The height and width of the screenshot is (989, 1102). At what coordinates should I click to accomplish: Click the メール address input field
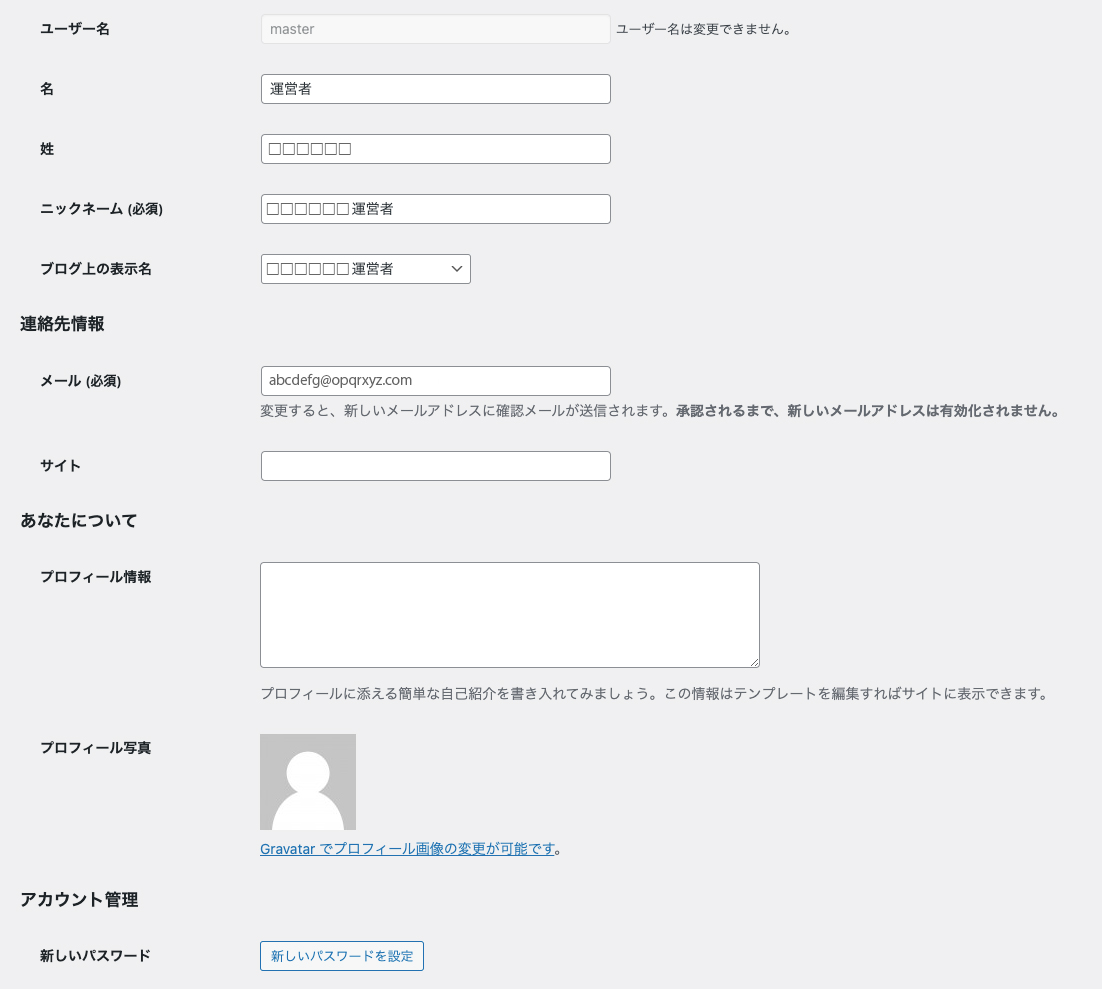click(435, 381)
